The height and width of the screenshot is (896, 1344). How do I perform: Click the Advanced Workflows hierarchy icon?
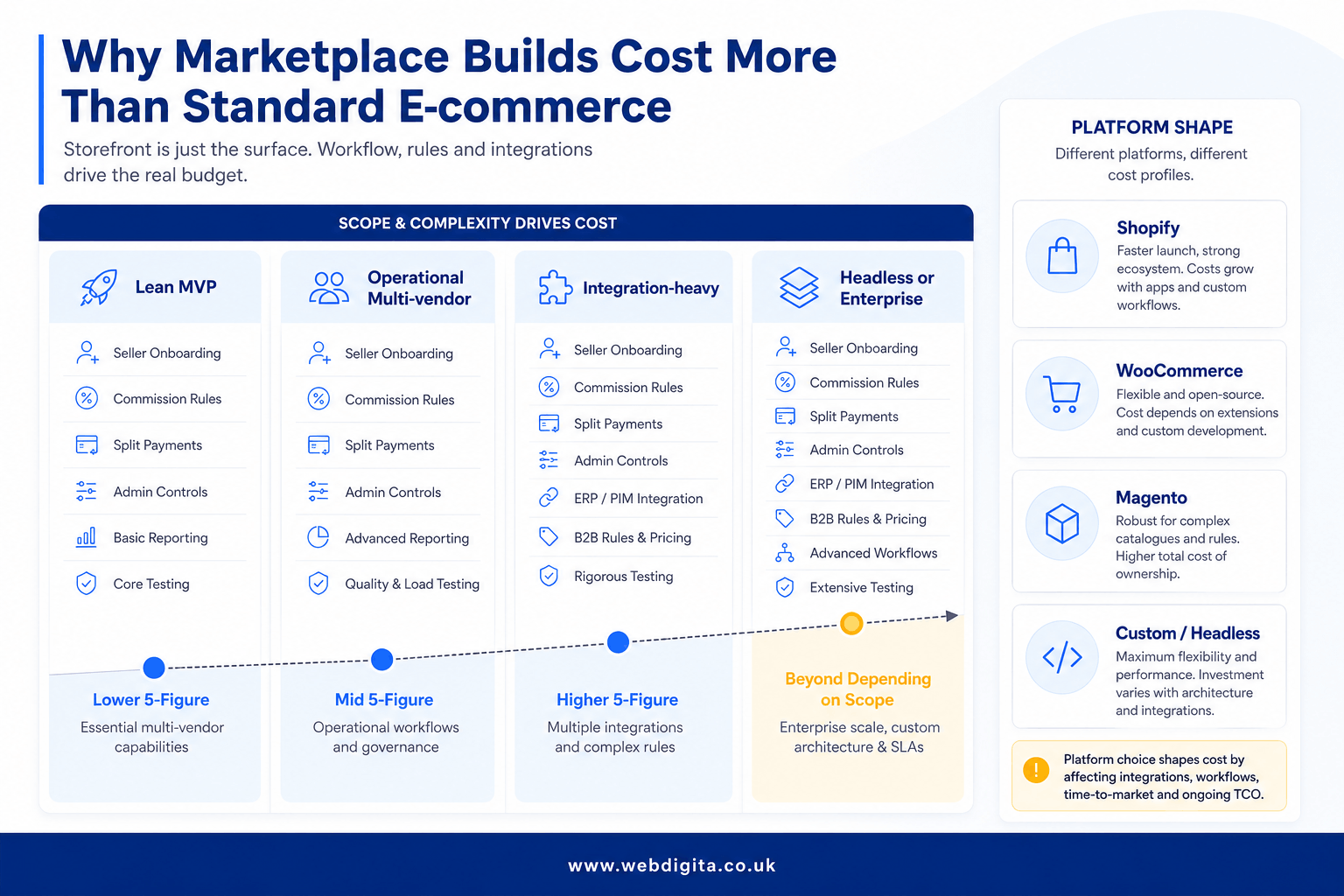(785, 553)
